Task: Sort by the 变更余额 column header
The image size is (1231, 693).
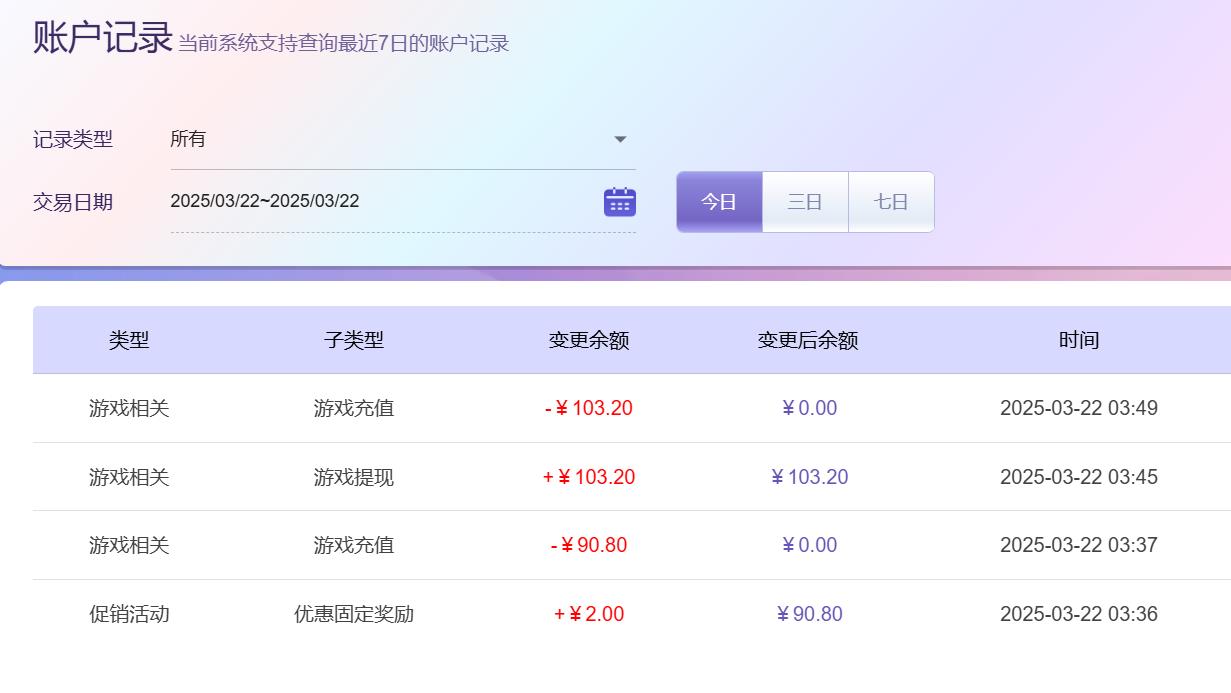Action: coord(588,340)
